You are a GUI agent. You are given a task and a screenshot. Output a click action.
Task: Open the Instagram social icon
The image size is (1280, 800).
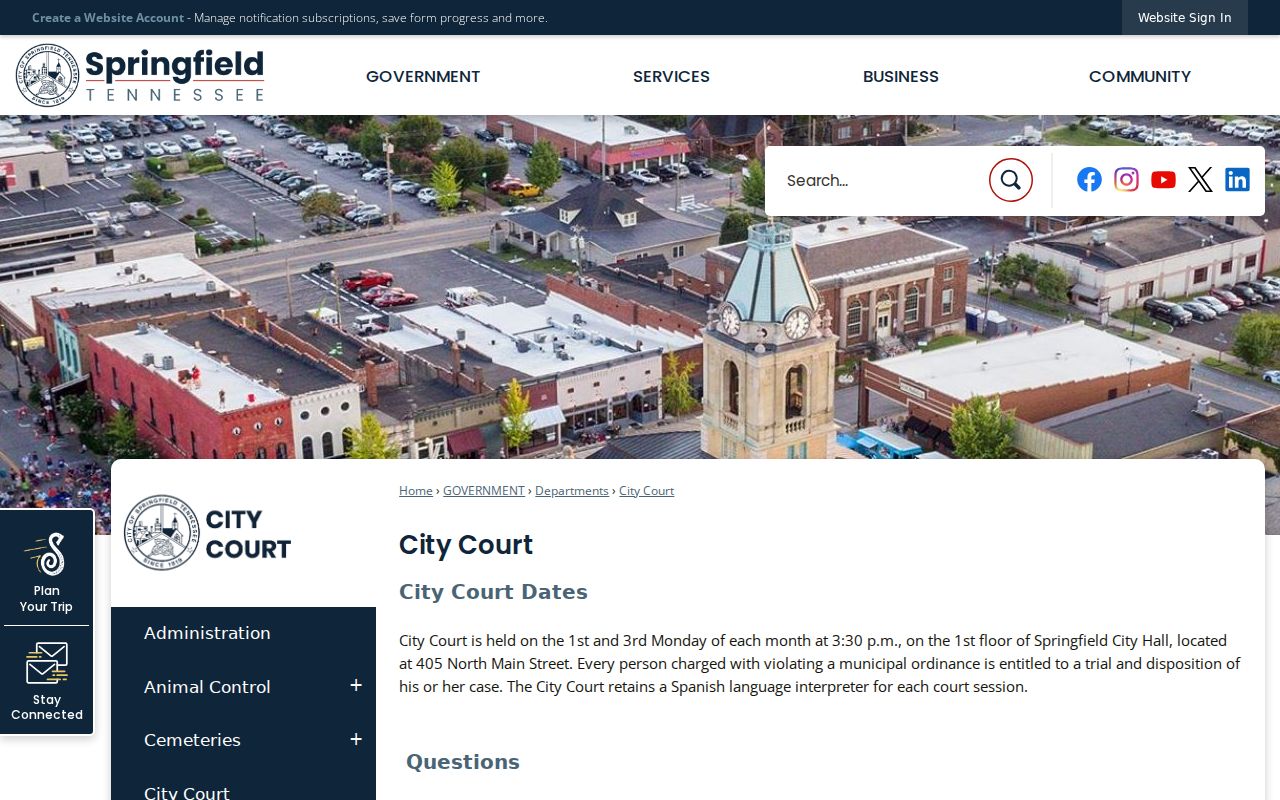point(1126,180)
